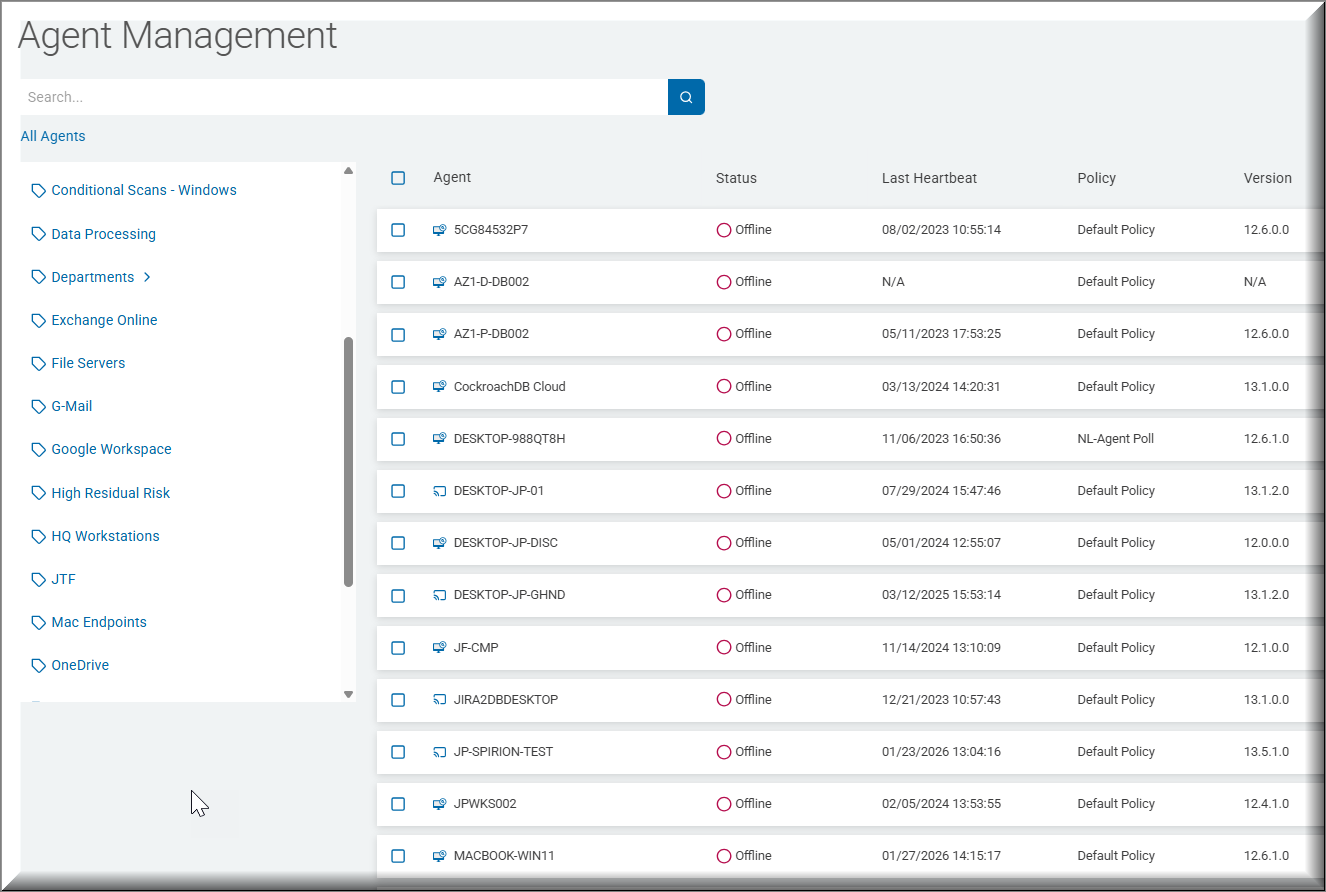The image size is (1326, 892).
Task: Click the cast-style icon for DESKTOP-JP-01
Action: [x=439, y=491]
